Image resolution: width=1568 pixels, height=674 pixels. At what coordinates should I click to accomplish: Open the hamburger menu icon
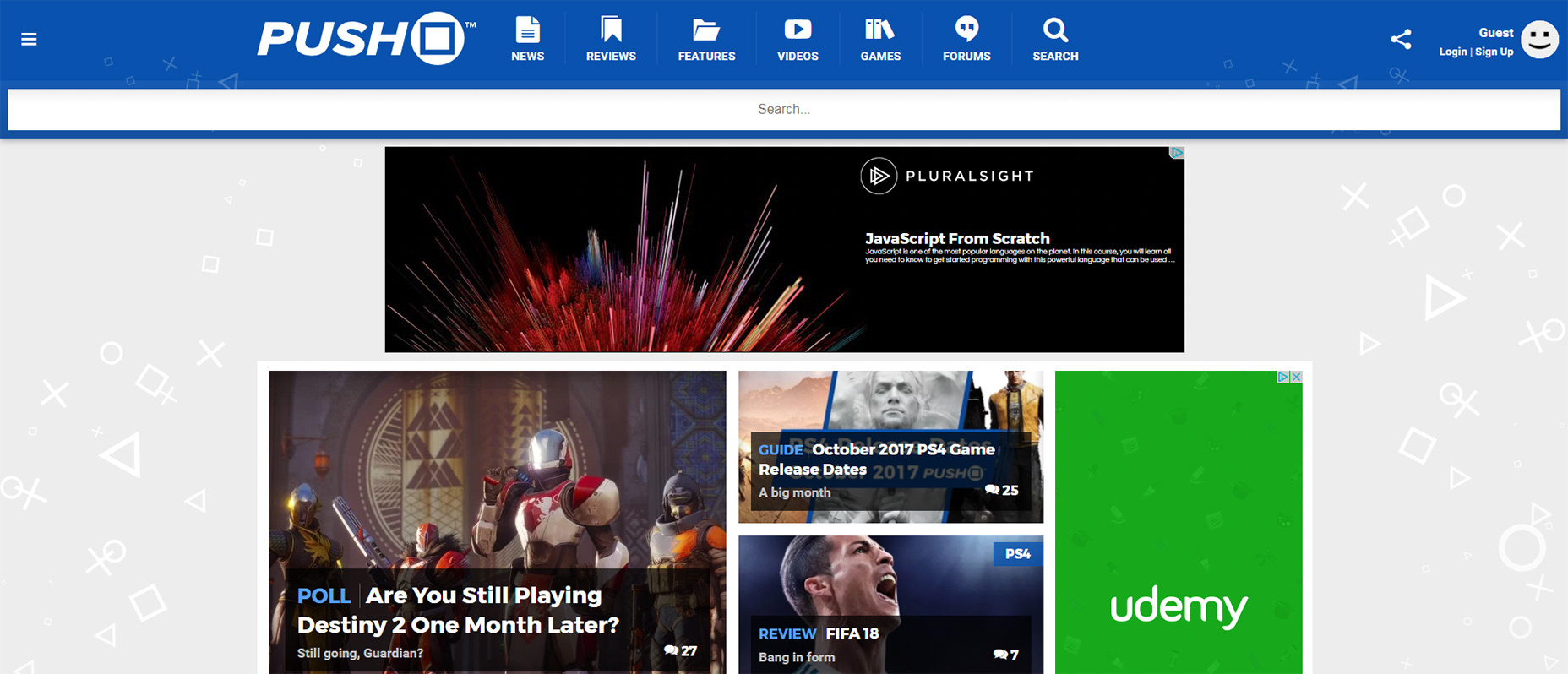(x=29, y=39)
